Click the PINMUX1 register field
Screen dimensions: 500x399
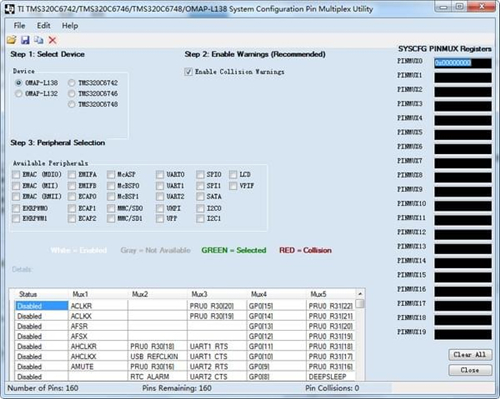point(463,77)
